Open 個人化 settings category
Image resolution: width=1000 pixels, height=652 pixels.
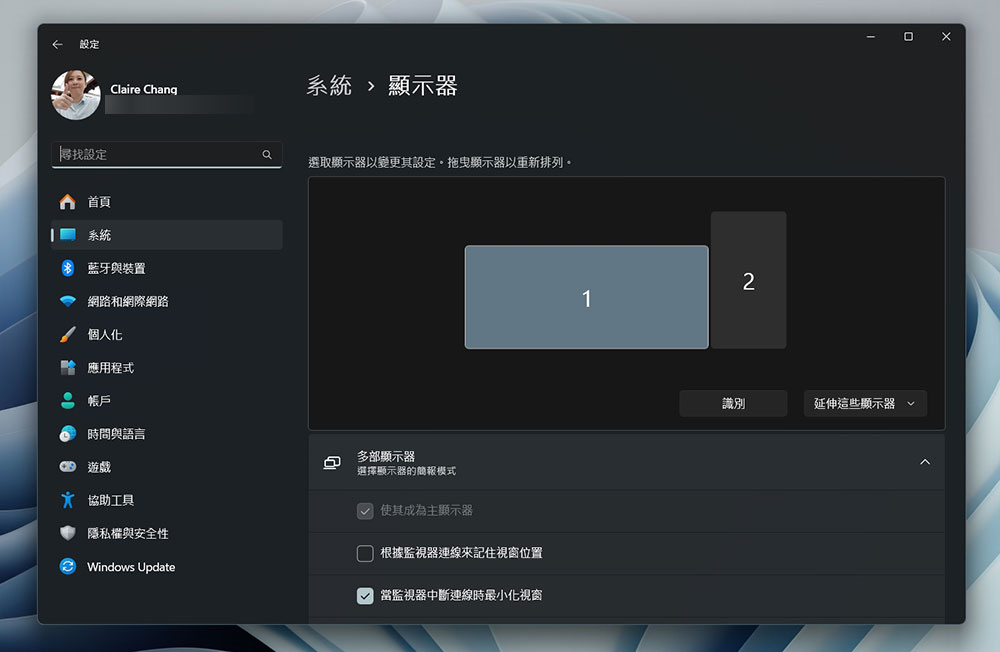166,334
